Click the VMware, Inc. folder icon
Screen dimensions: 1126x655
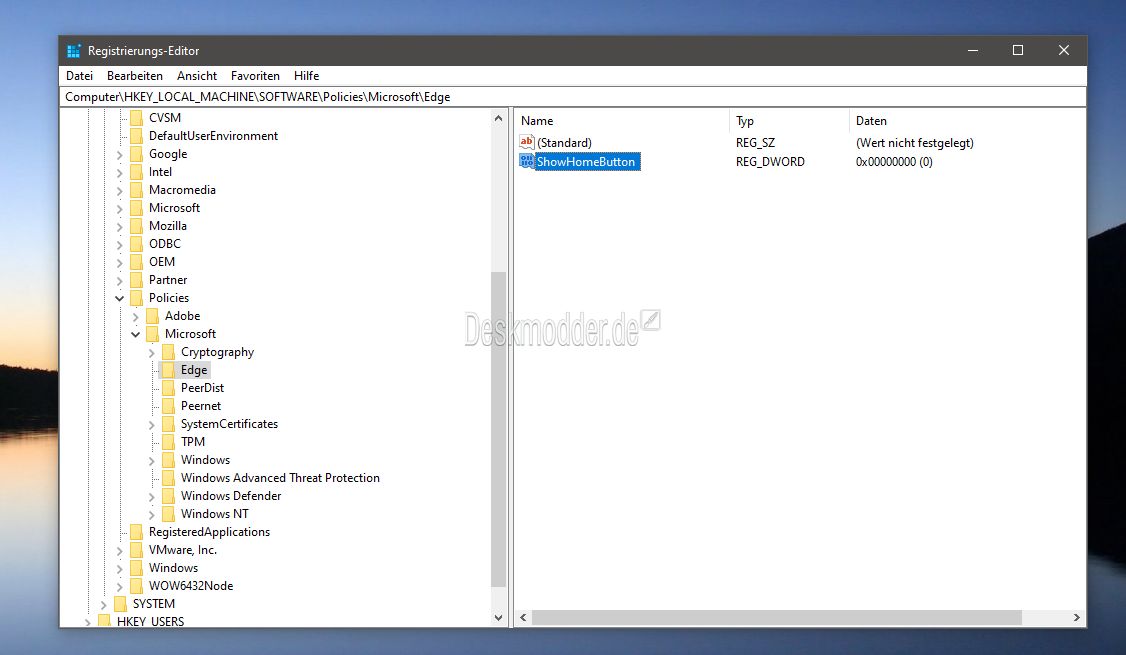(136, 549)
